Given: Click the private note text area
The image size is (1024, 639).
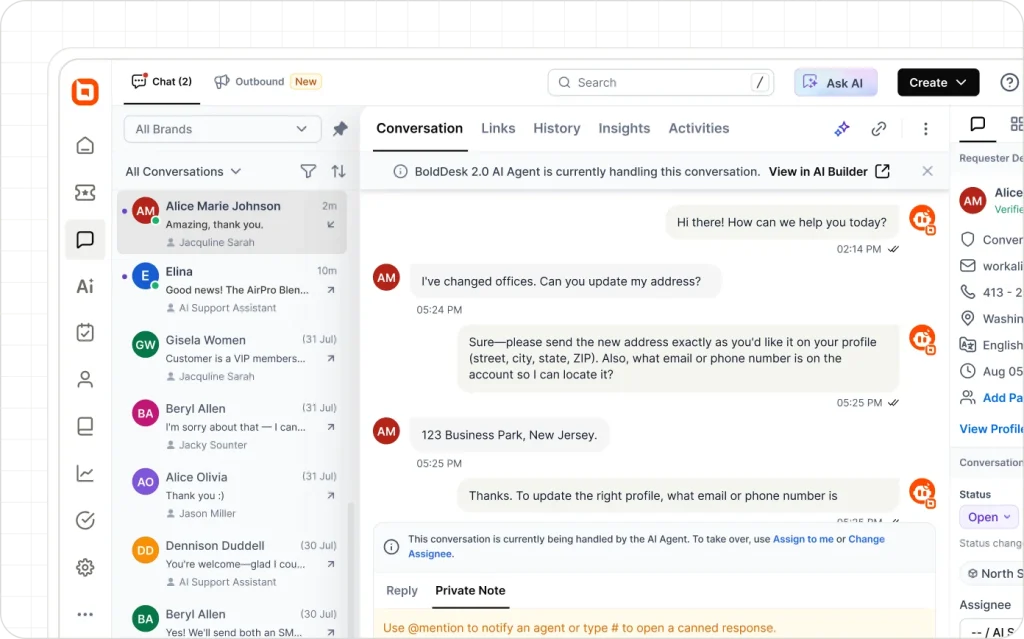Looking at the screenshot, I should tap(653, 625).
